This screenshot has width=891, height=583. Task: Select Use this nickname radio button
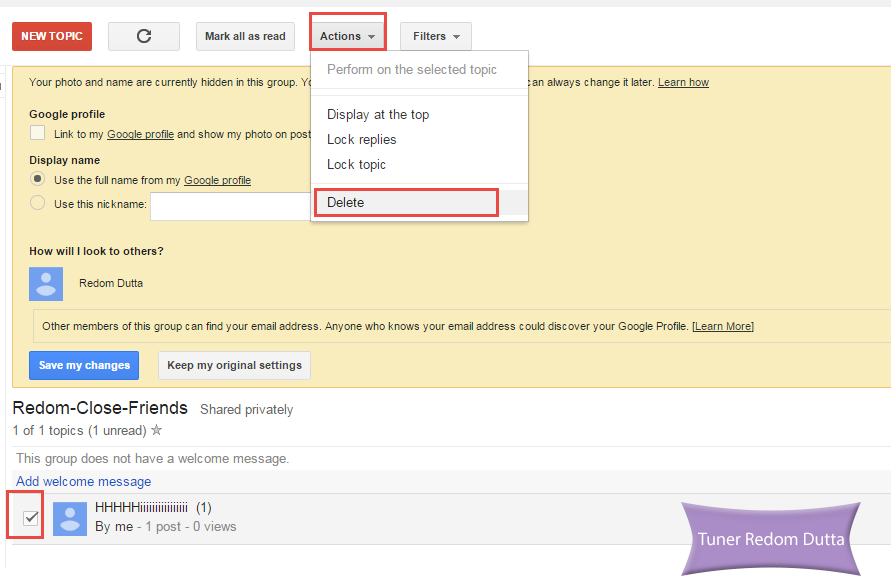tap(38, 203)
